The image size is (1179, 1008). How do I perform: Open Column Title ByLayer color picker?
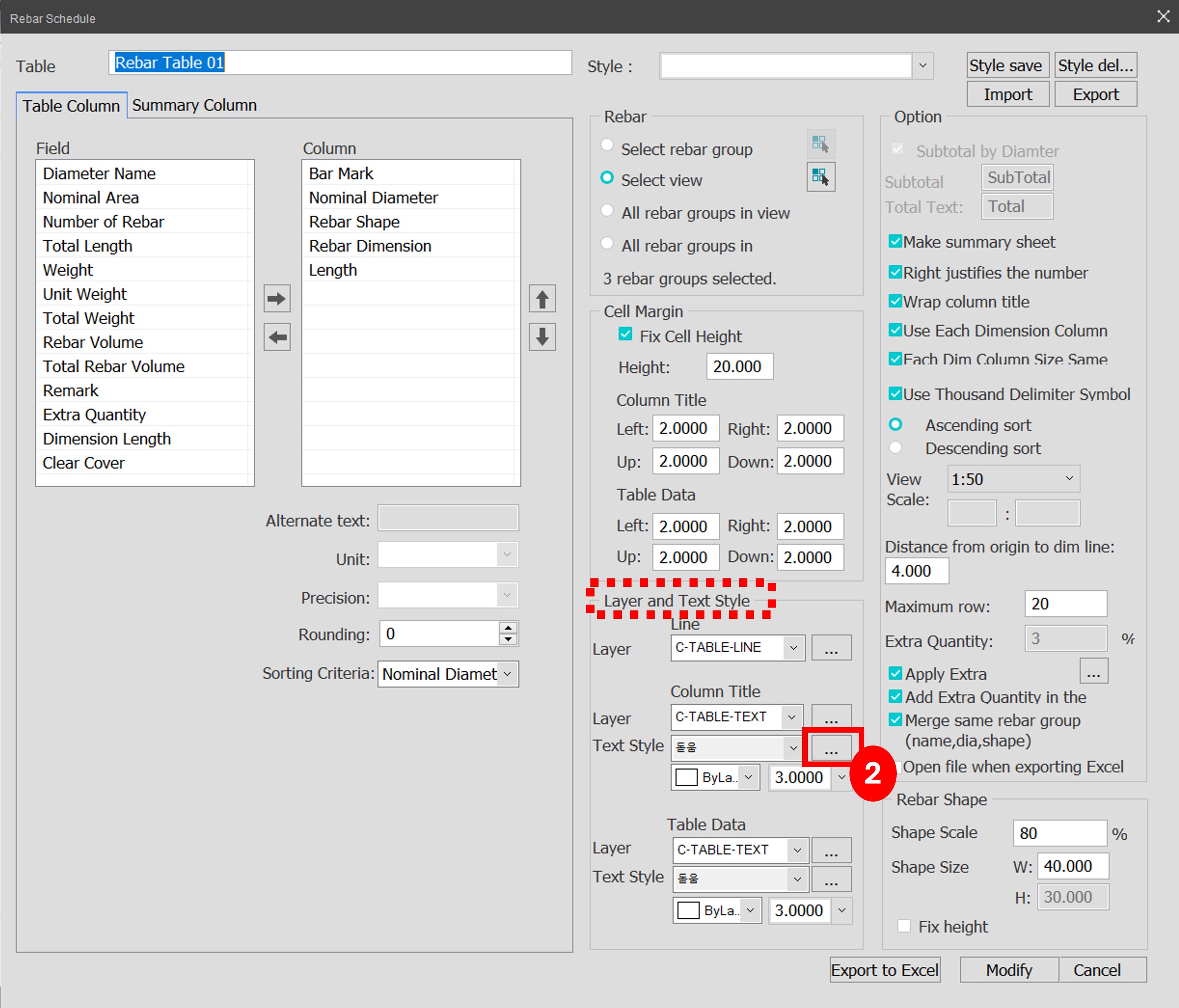click(x=716, y=778)
